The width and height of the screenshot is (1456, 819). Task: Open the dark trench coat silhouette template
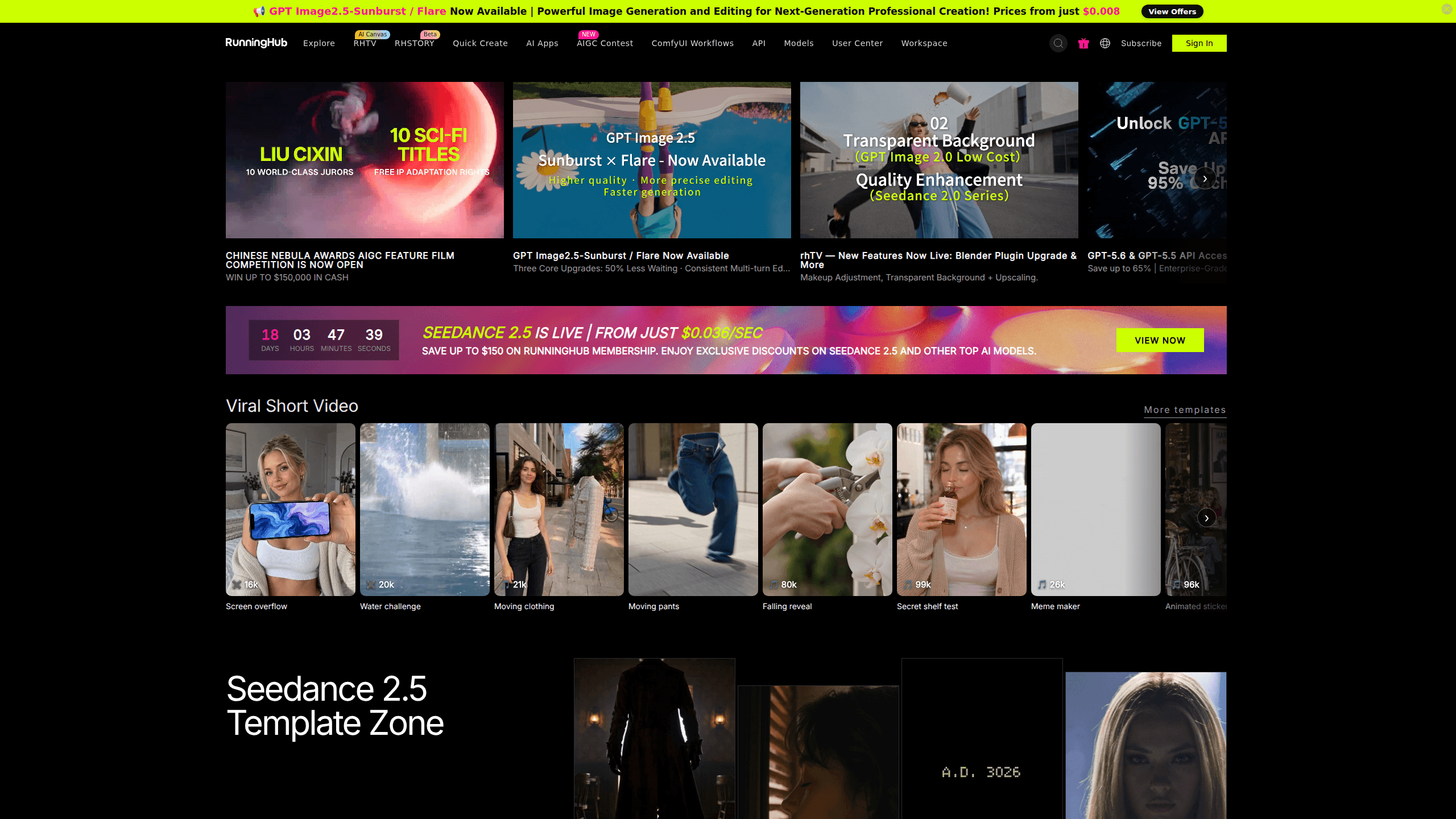coord(654,739)
